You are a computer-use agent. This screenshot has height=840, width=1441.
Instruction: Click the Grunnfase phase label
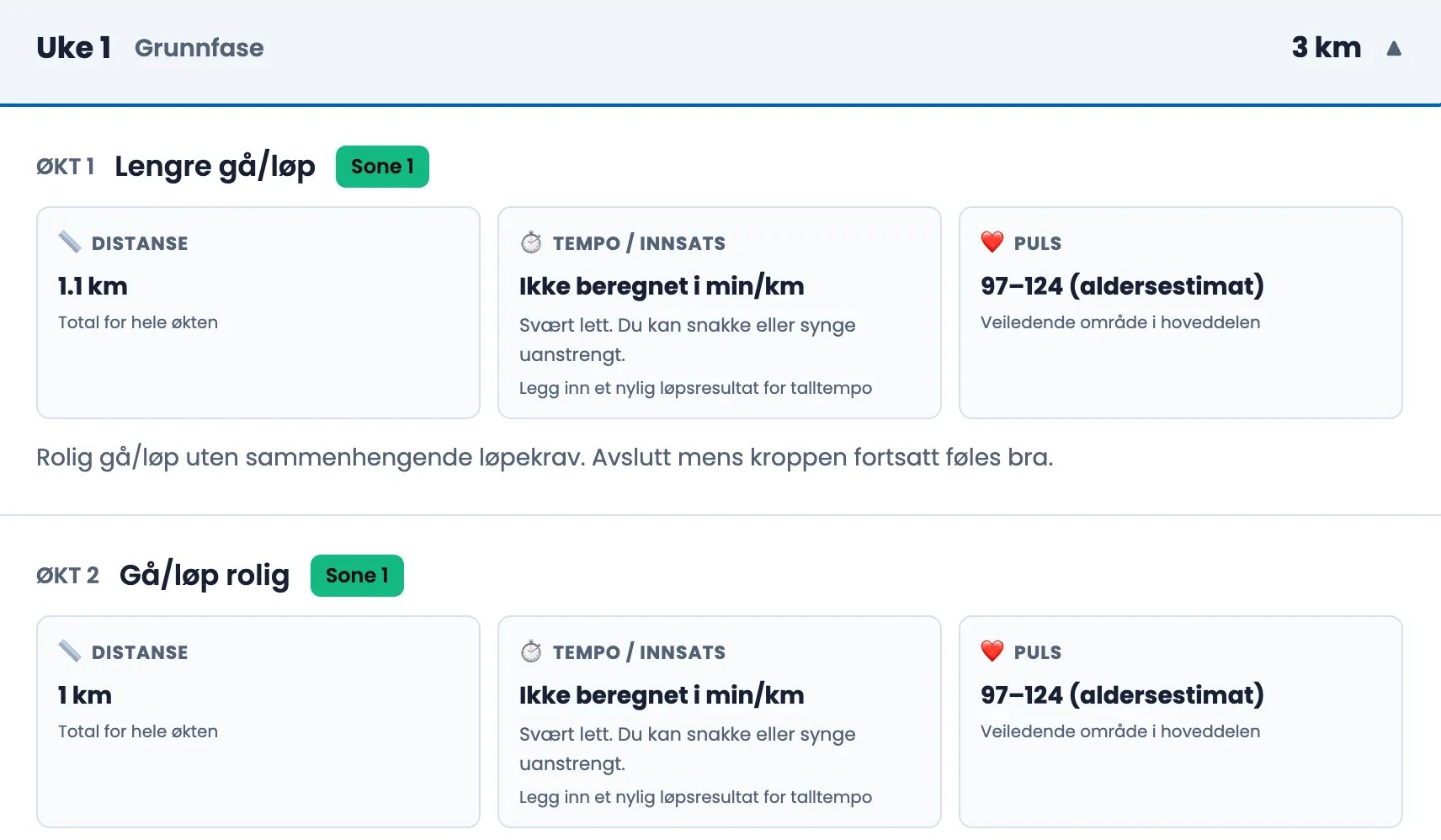199,48
